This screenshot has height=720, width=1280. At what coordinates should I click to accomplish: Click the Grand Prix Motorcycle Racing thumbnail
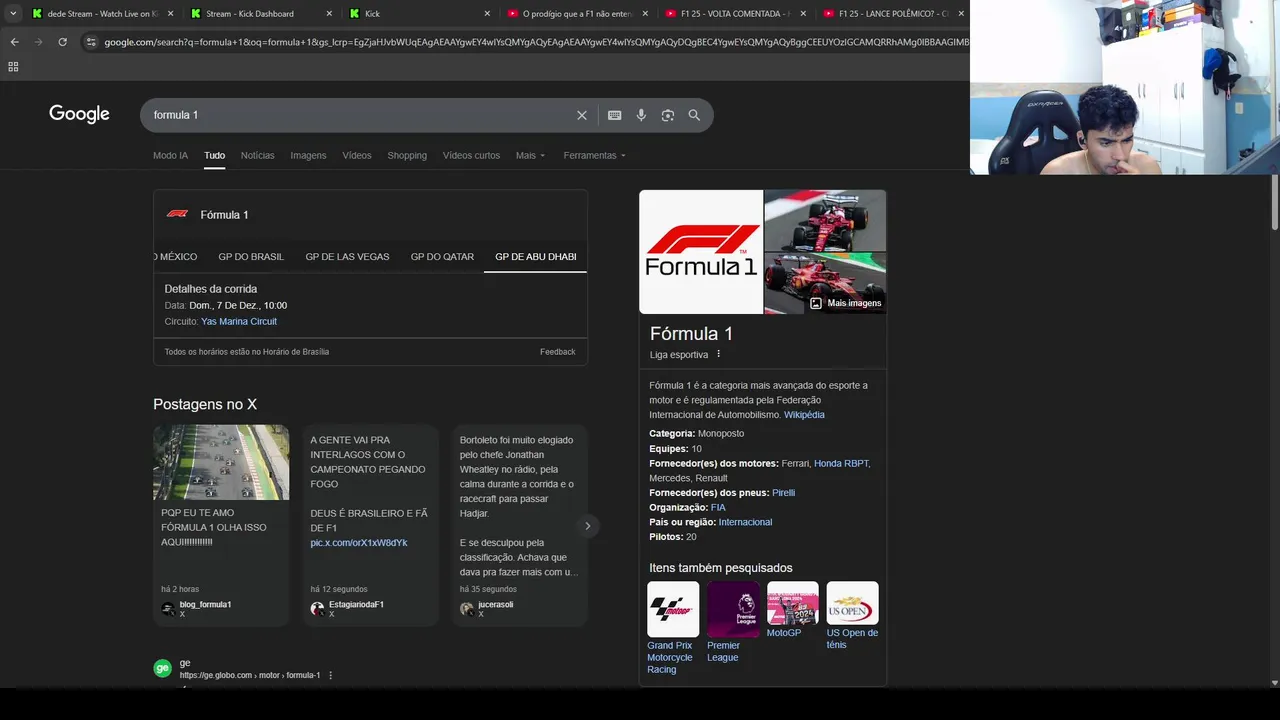(673, 609)
